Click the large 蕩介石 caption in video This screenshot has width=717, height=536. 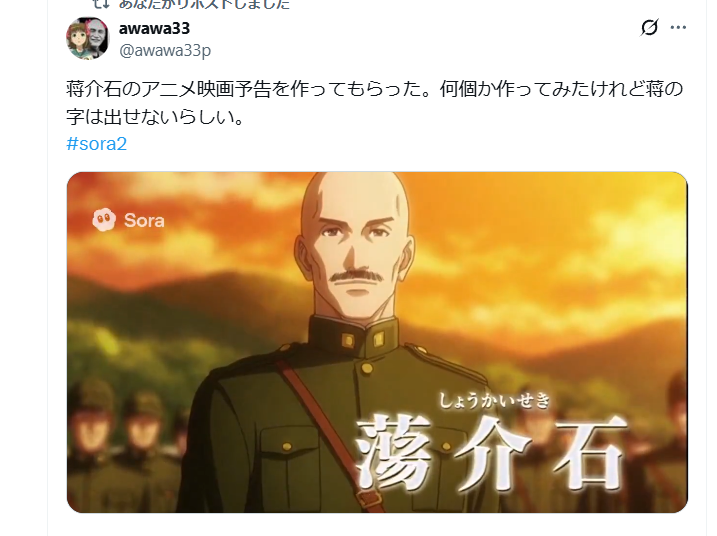click(x=490, y=451)
